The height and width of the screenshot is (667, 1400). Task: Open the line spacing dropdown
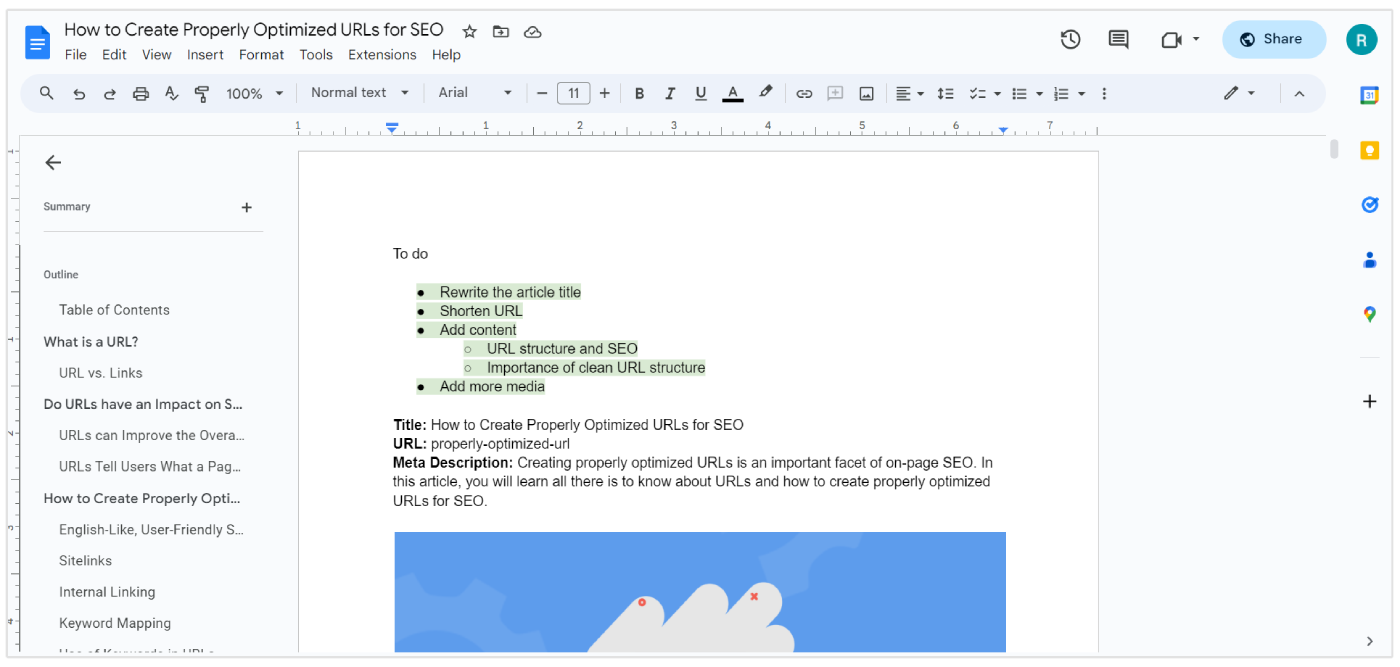pyautogui.click(x=945, y=93)
